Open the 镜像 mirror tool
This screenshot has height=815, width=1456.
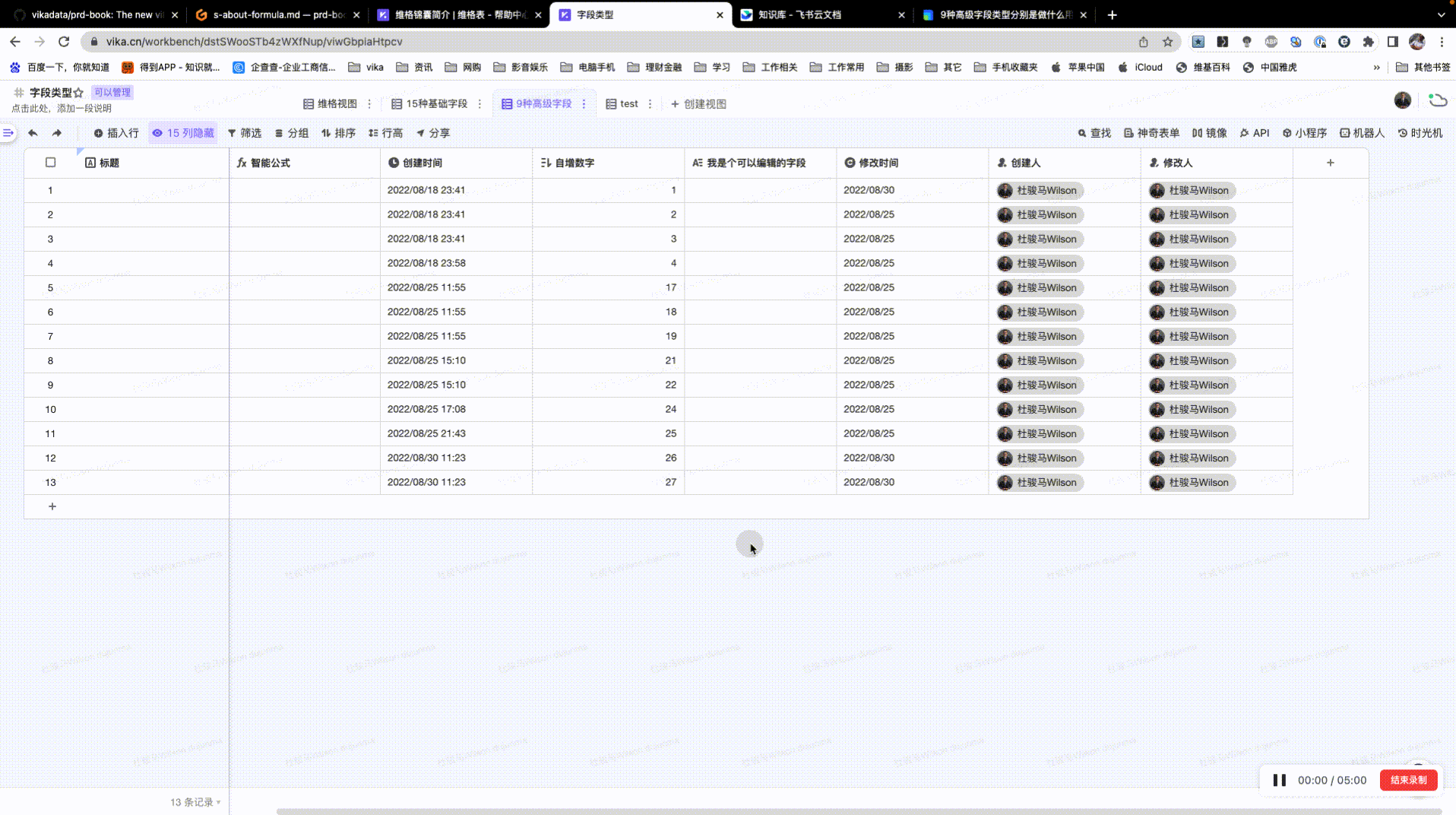[1210, 133]
